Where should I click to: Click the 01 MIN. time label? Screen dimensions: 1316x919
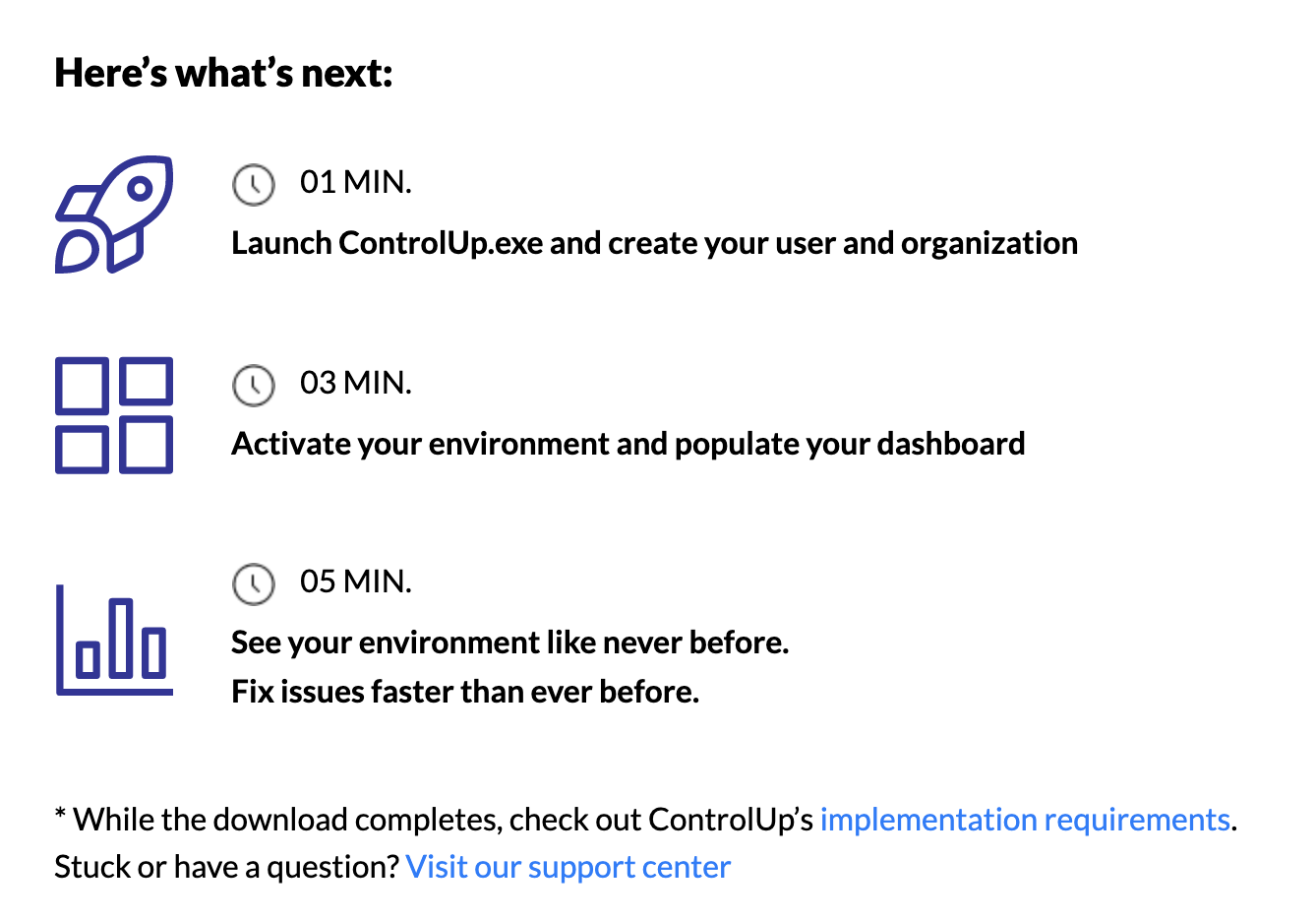pos(356,182)
